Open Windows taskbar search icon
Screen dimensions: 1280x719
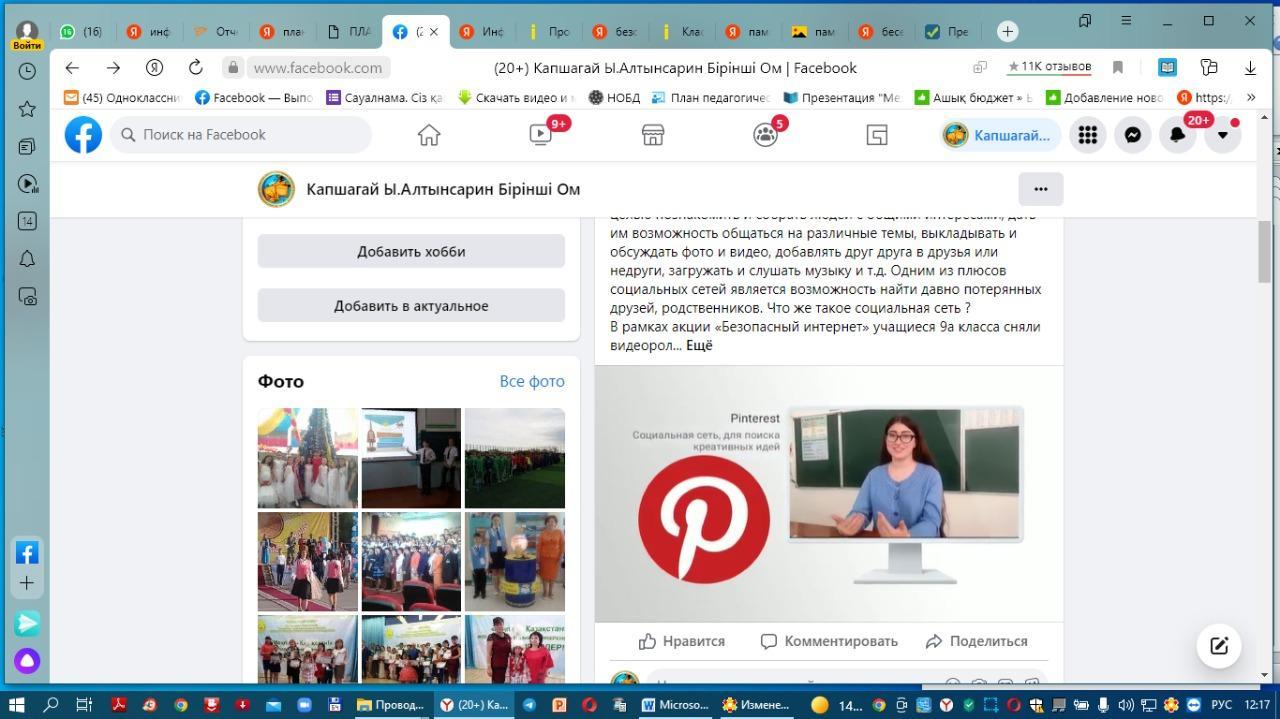point(51,705)
